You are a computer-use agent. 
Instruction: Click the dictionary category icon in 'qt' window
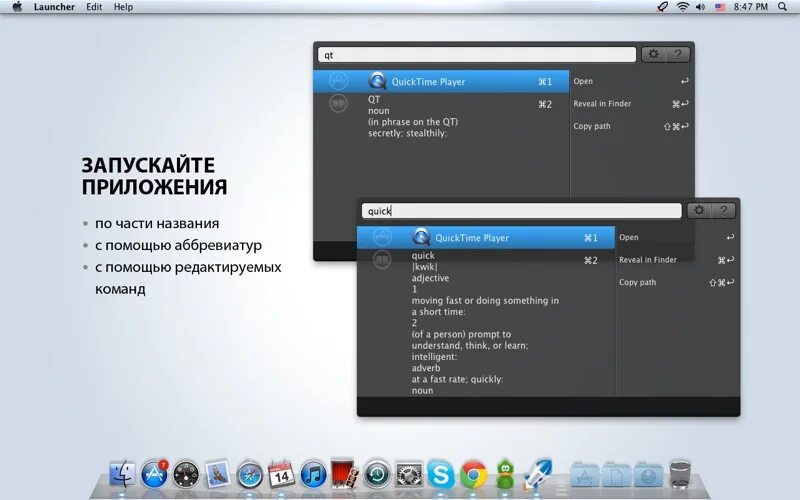[x=338, y=104]
